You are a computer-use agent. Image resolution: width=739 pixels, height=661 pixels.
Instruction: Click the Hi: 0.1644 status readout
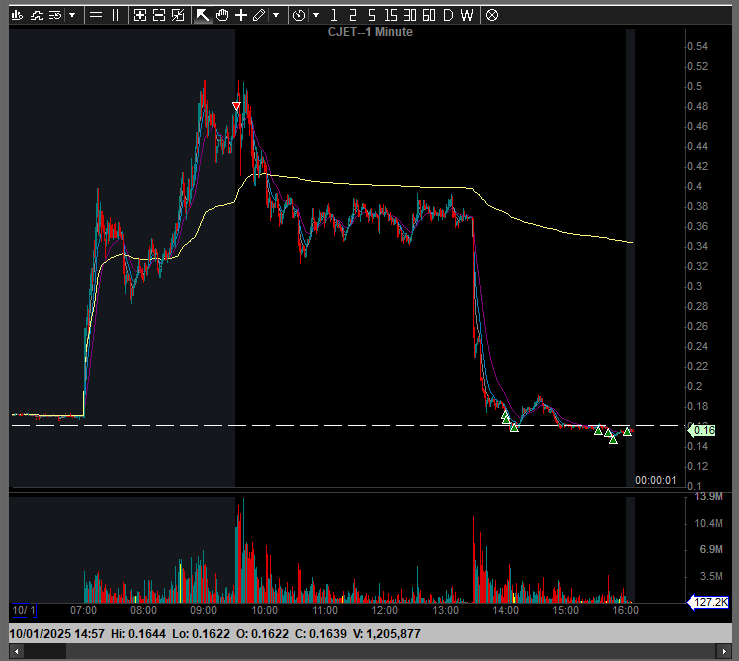(138, 634)
